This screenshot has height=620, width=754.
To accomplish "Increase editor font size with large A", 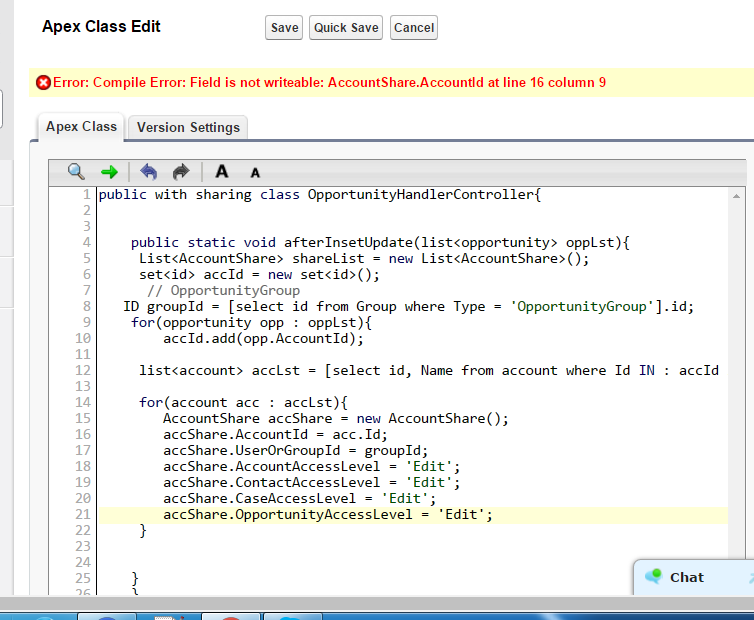I will click(x=222, y=172).
